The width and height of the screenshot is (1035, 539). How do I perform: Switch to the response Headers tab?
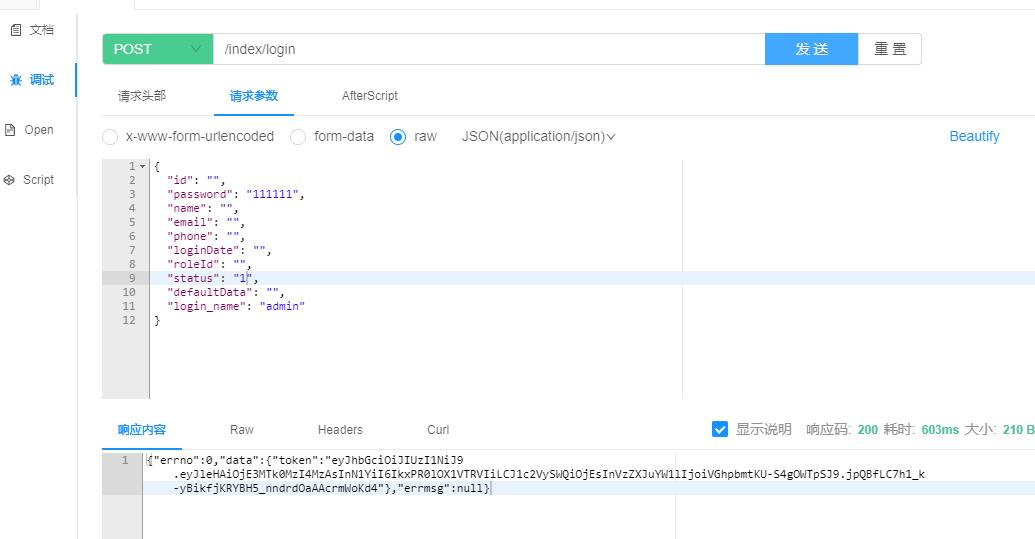tap(340, 430)
